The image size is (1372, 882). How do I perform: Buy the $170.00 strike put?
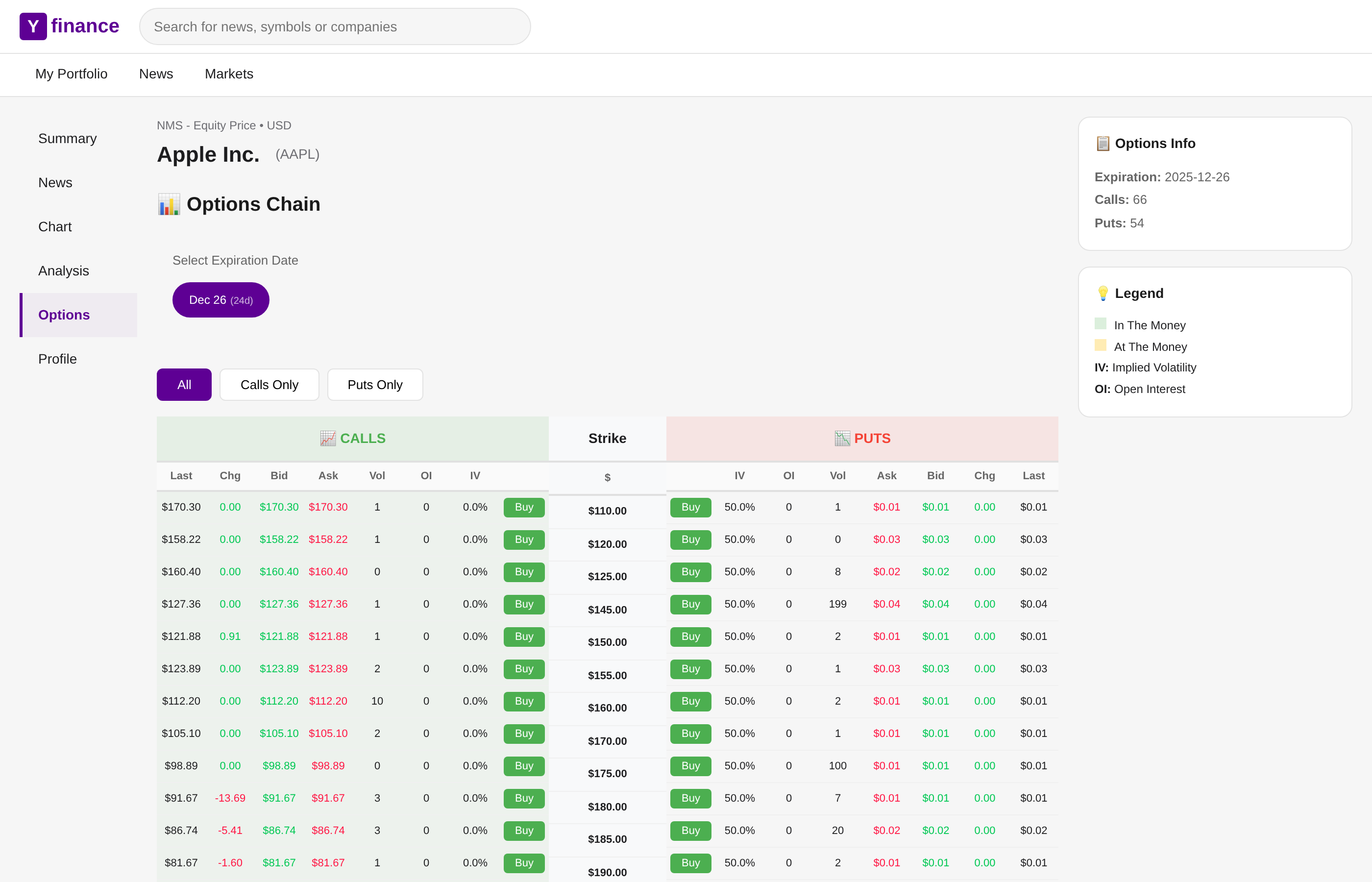[x=690, y=734]
